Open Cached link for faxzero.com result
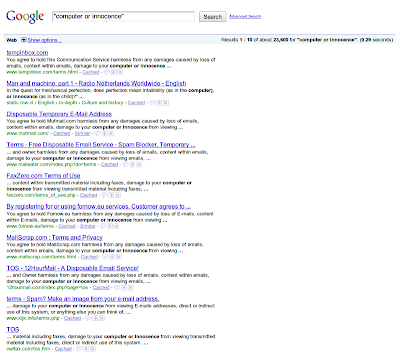This screenshot has width=400, height=360. tap(88, 195)
